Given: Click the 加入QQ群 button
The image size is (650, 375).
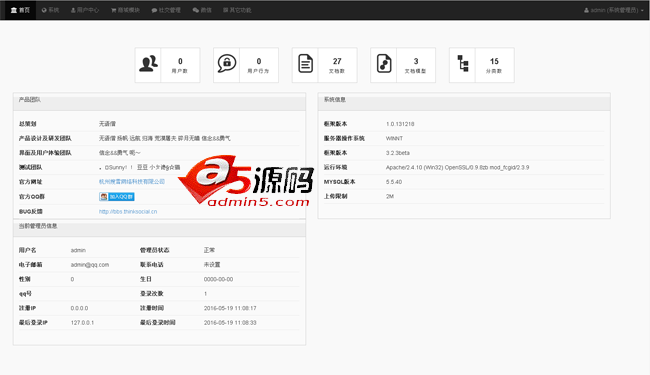Looking at the screenshot, I should 116,196.
